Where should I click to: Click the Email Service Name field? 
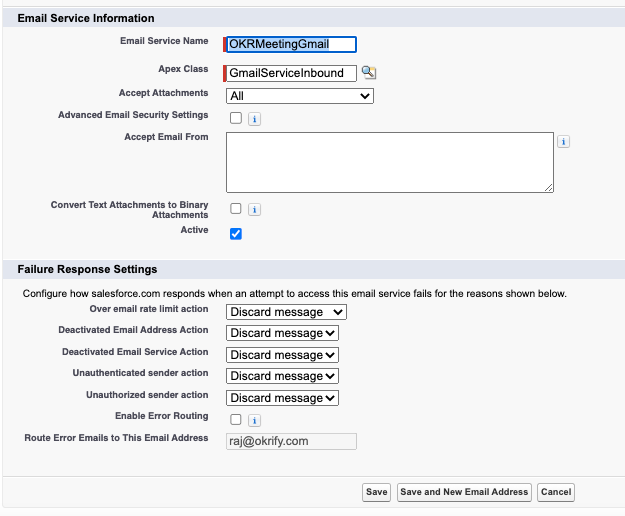click(x=291, y=44)
